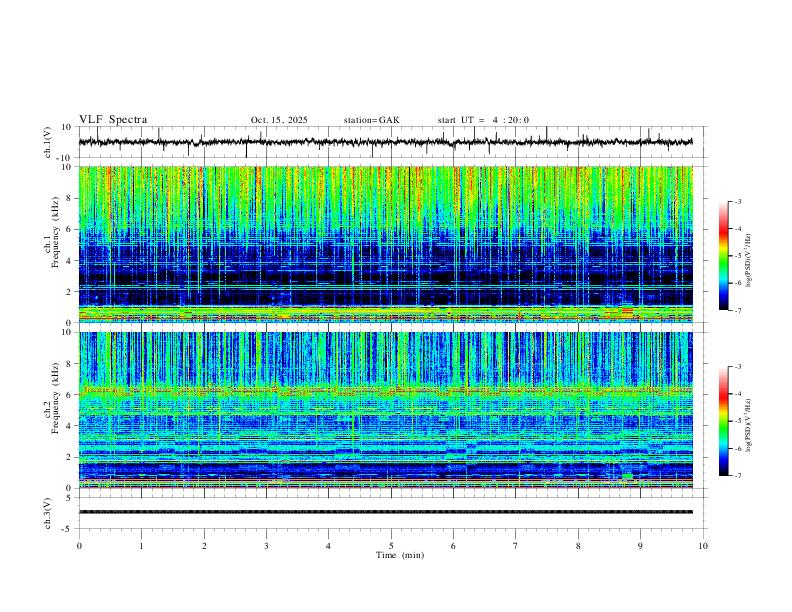The height and width of the screenshot is (612, 792).
Task: Click the ch.1 PSD color scale bar
Action: [724, 256]
